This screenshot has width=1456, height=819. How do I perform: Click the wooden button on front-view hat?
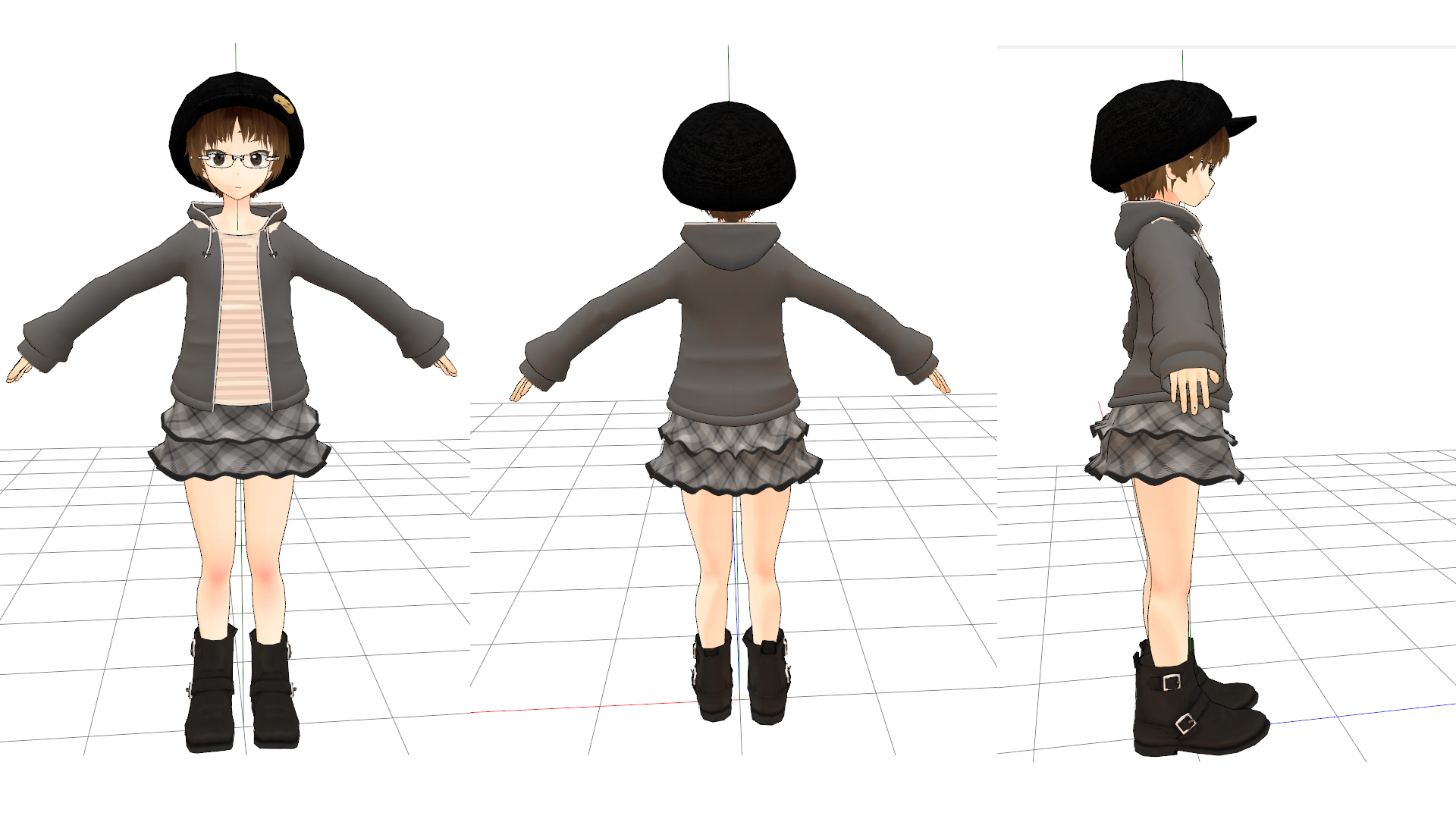(284, 103)
